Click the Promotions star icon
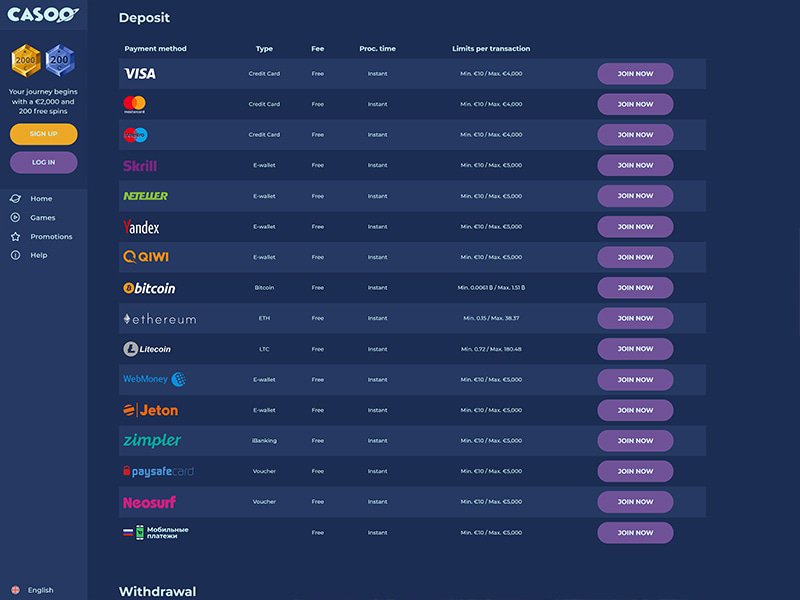This screenshot has width=800, height=600. click(x=15, y=236)
